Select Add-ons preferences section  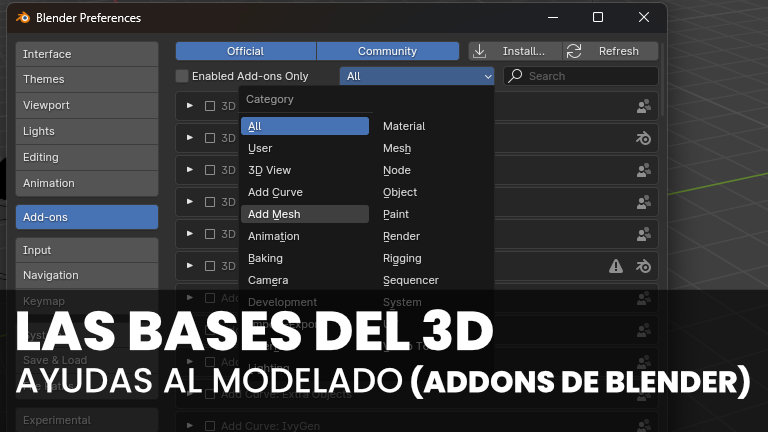pos(87,217)
